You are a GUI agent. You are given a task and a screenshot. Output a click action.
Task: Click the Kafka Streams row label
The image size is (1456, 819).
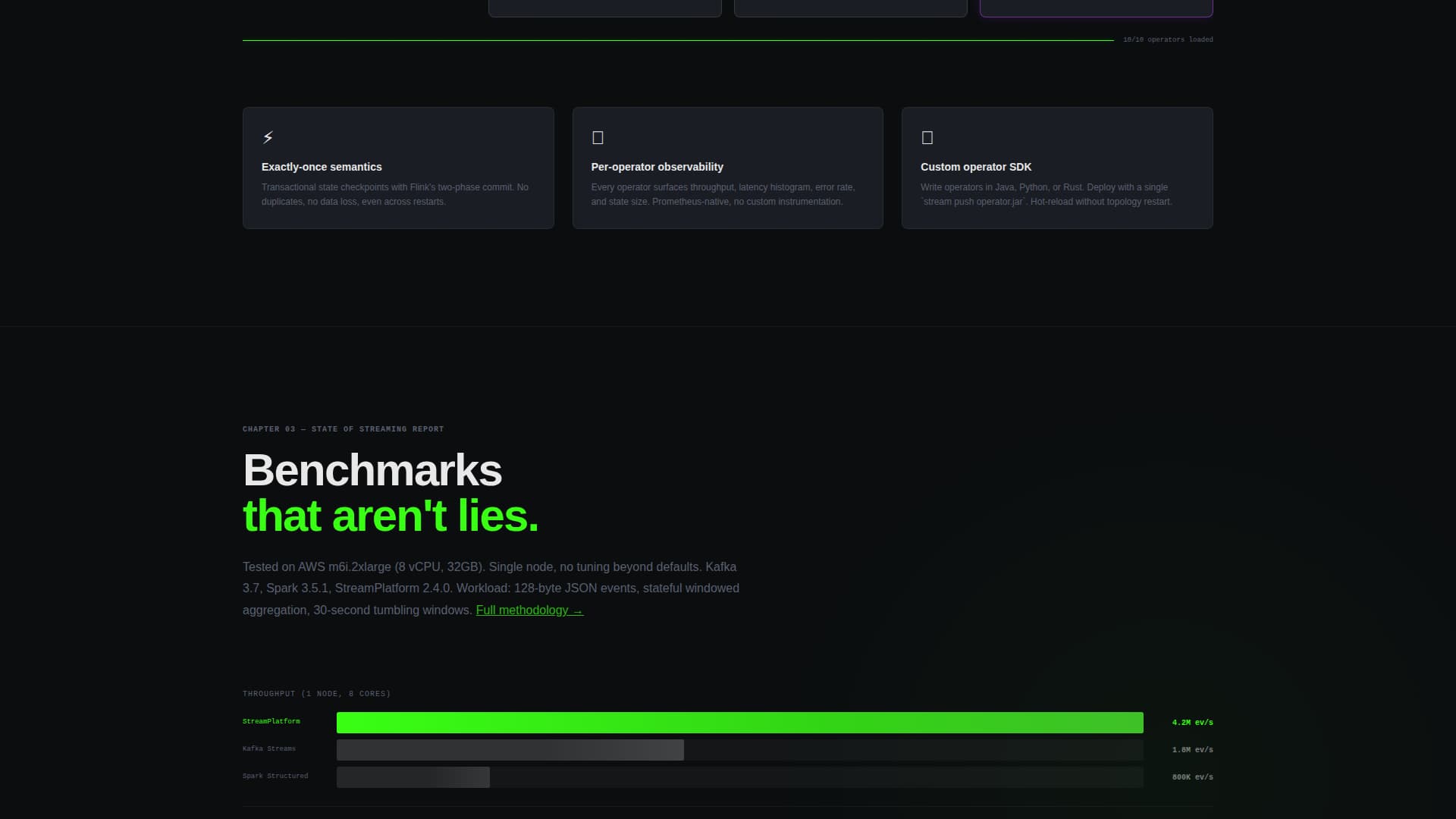pos(269,748)
